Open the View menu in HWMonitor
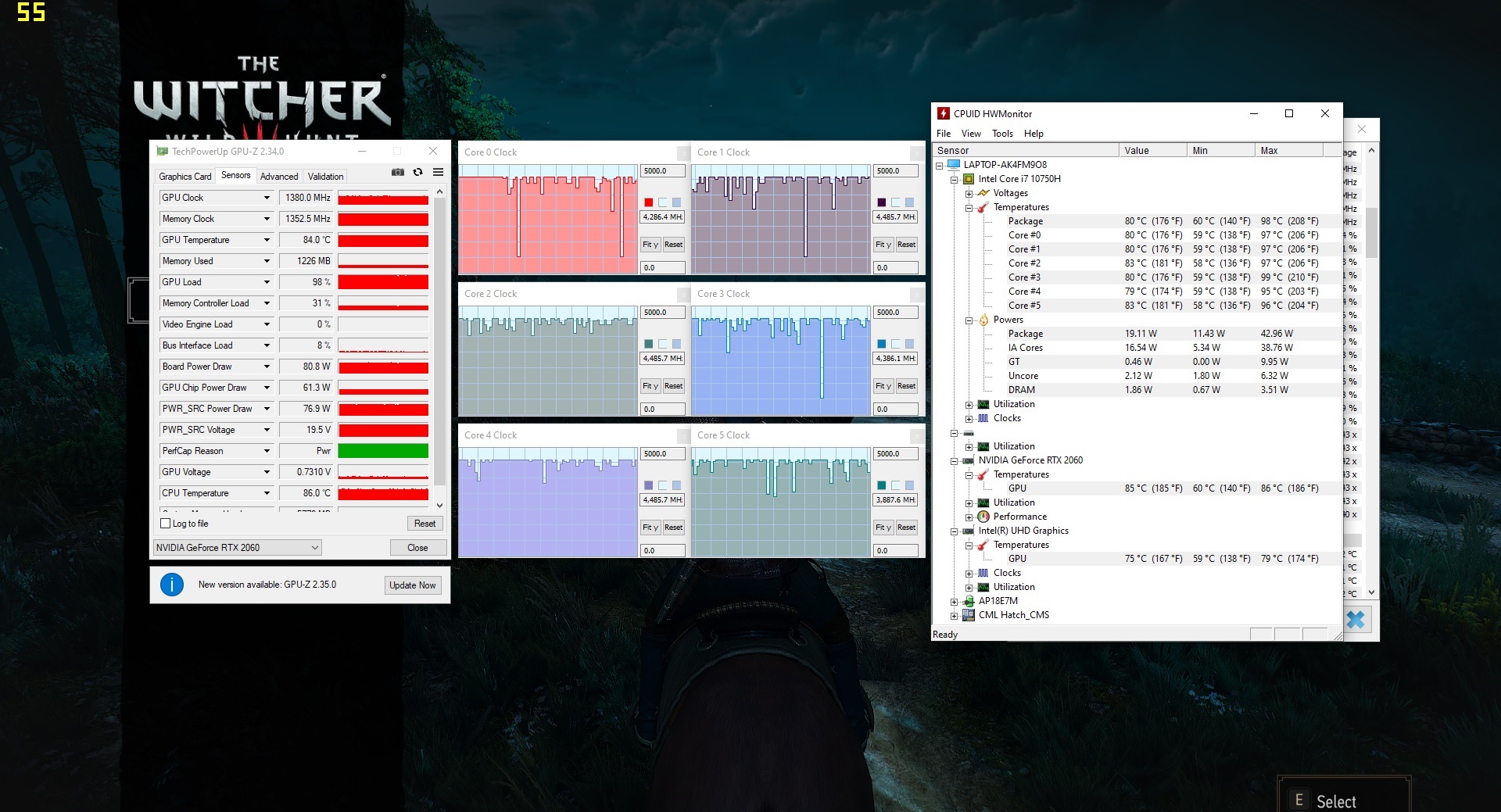This screenshot has width=1501, height=812. click(x=971, y=134)
